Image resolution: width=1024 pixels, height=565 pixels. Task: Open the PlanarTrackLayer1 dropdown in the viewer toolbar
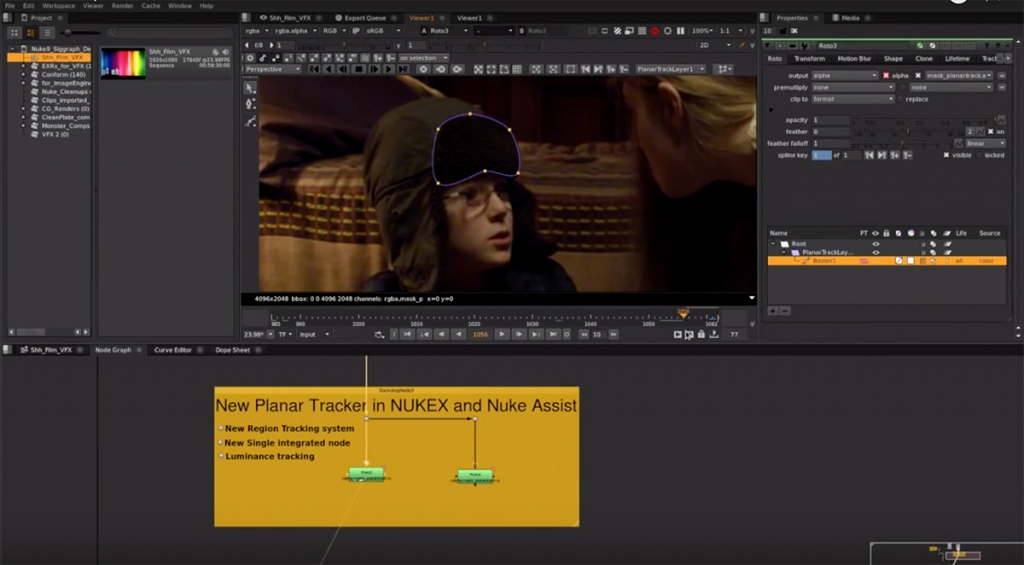(670, 69)
